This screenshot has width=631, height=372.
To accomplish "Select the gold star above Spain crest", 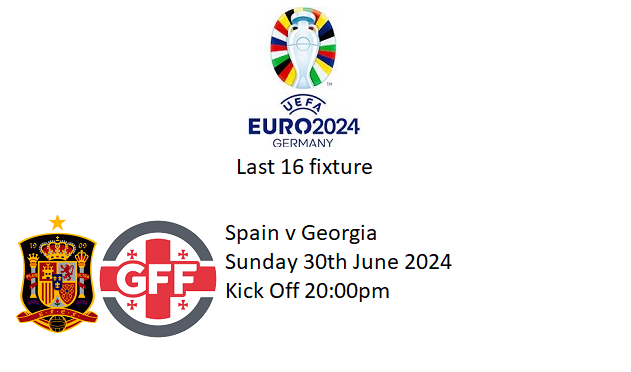I will [57, 223].
